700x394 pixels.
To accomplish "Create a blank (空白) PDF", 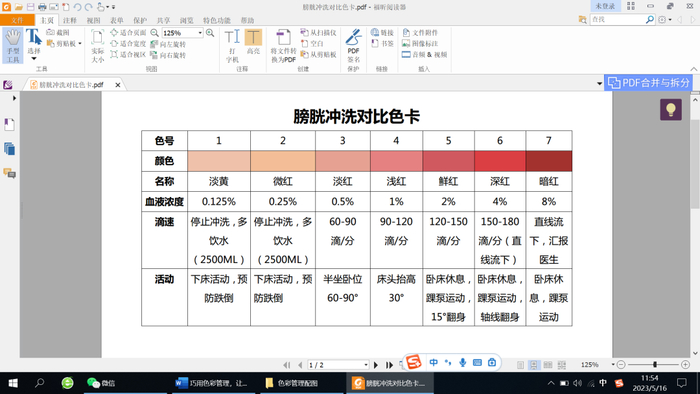I will point(312,44).
